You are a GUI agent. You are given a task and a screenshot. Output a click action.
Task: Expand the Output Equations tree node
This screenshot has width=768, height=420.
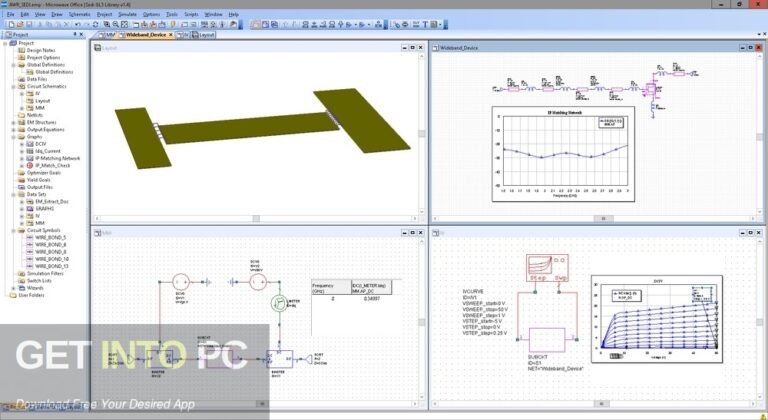[x=14, y=130]
